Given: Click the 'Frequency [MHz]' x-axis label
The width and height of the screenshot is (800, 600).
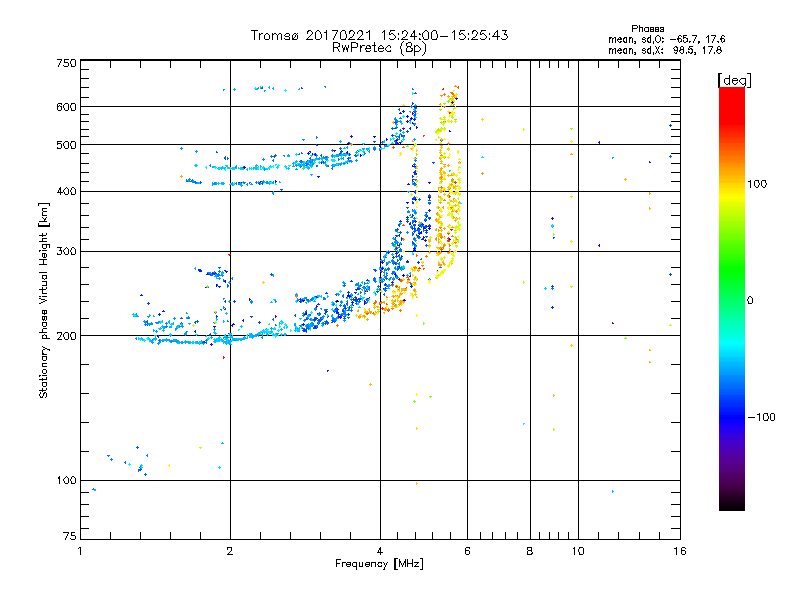Looking at the screenshot, I should click(379, 564).
